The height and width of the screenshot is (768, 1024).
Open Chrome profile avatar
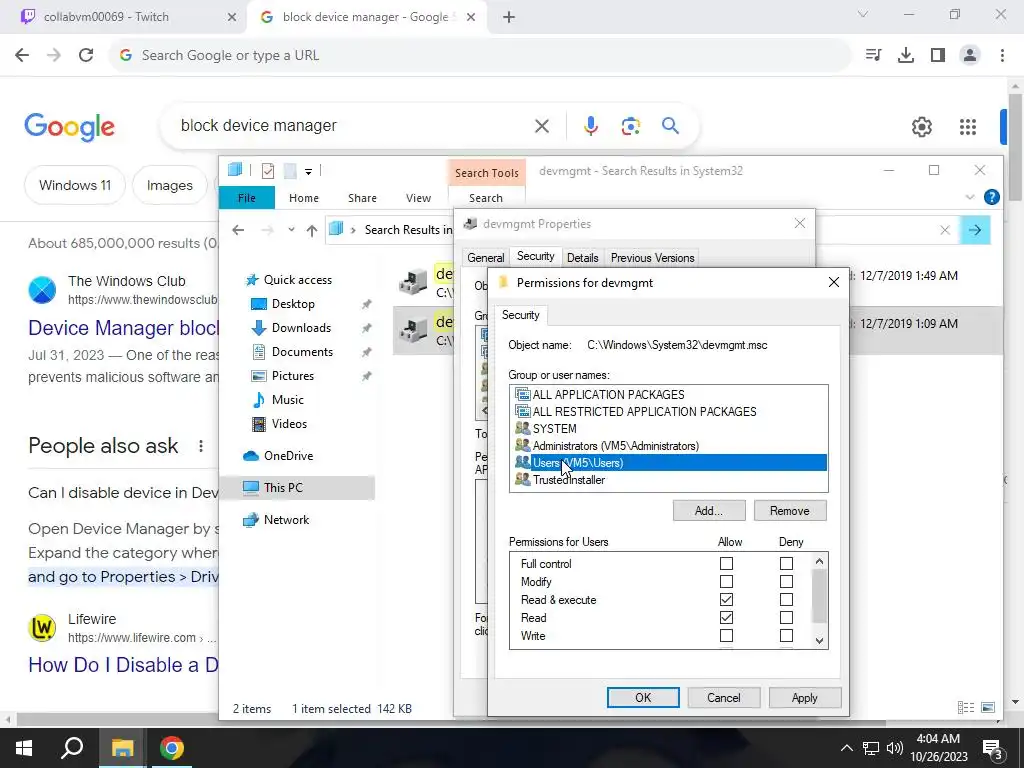970,56
